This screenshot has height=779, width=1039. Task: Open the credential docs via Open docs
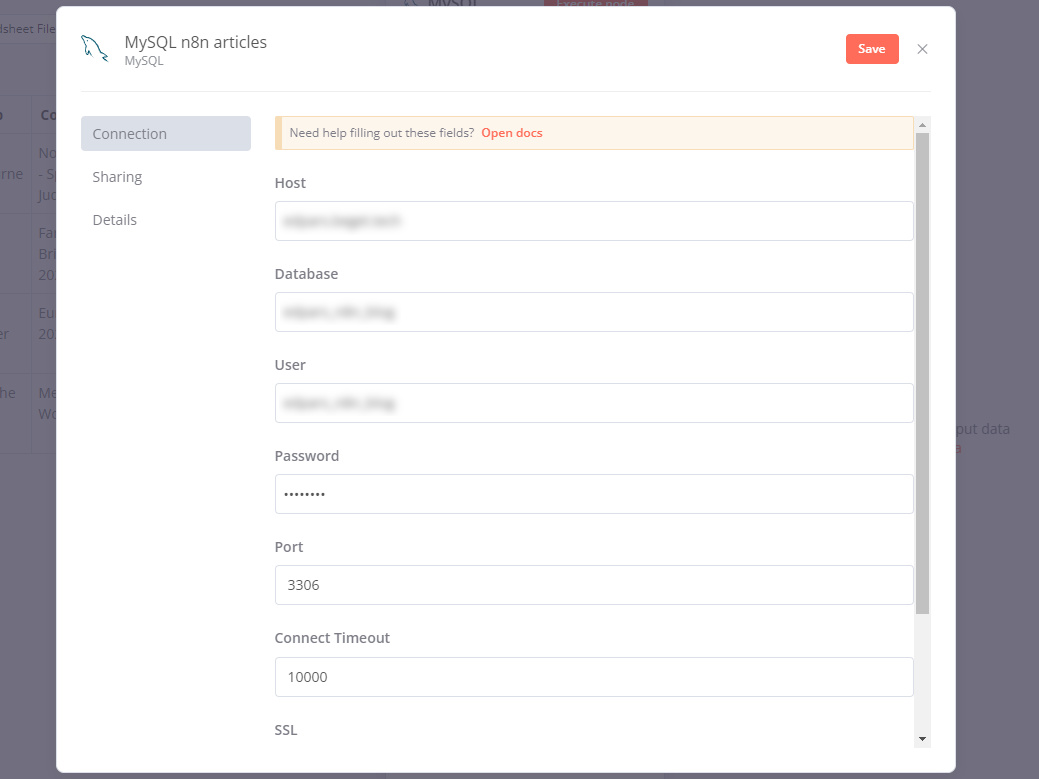pos(511,132)
